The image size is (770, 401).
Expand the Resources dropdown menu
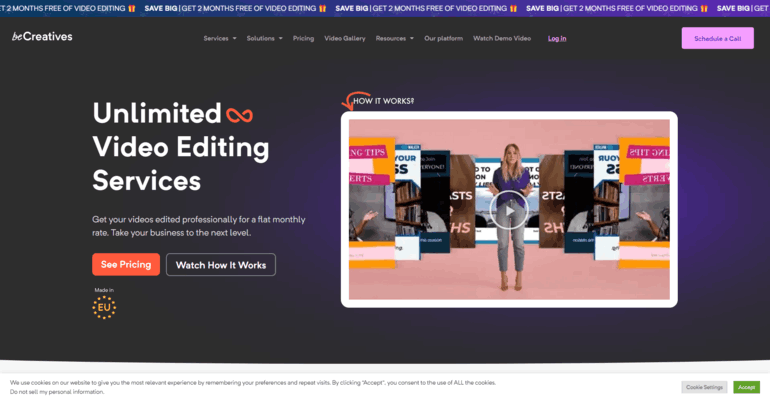click(394, 38)
